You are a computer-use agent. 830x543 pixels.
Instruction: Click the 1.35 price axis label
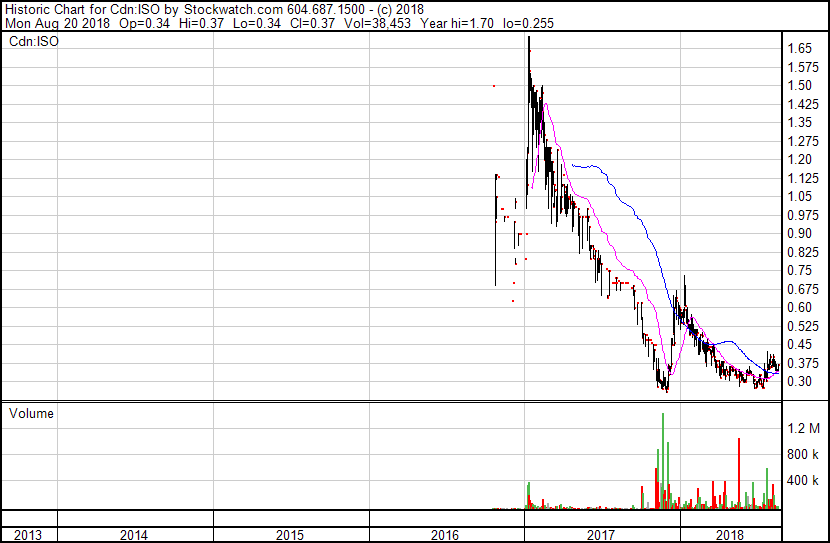(x=799, y=123)
